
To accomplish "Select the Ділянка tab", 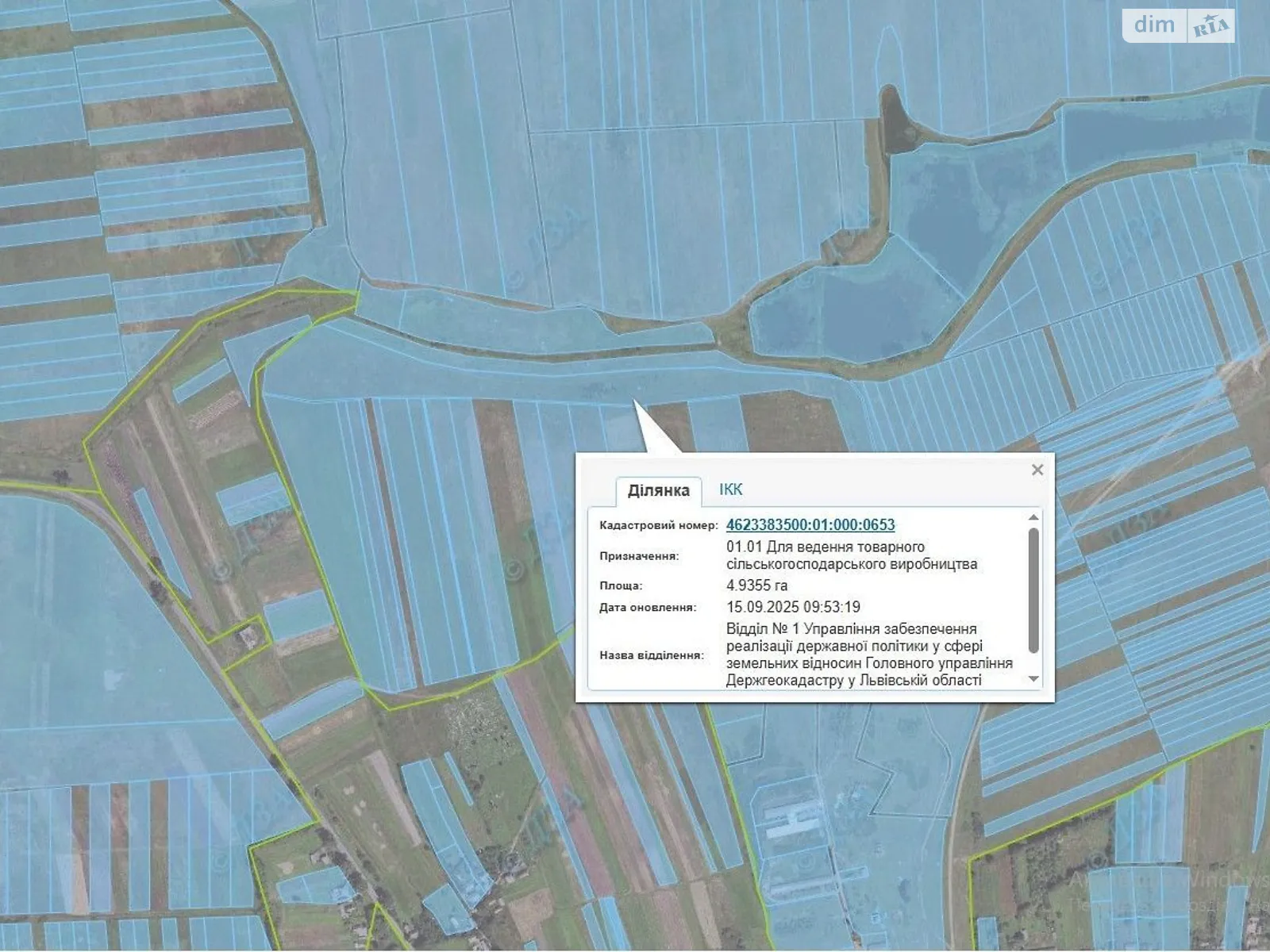I will point(658,490).
